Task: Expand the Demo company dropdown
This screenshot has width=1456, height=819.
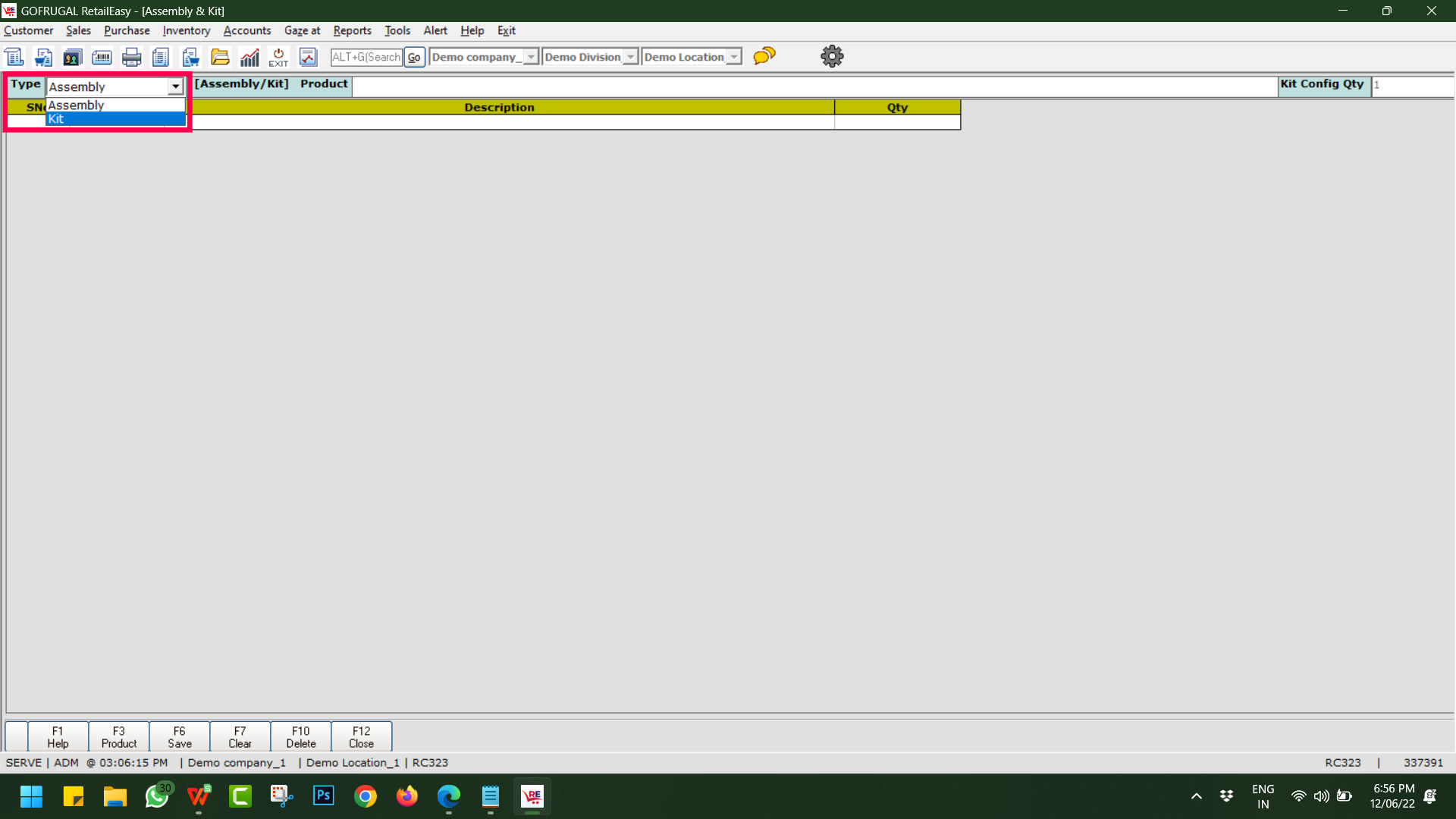Action: pyautogui.click(x=531, y=57)
